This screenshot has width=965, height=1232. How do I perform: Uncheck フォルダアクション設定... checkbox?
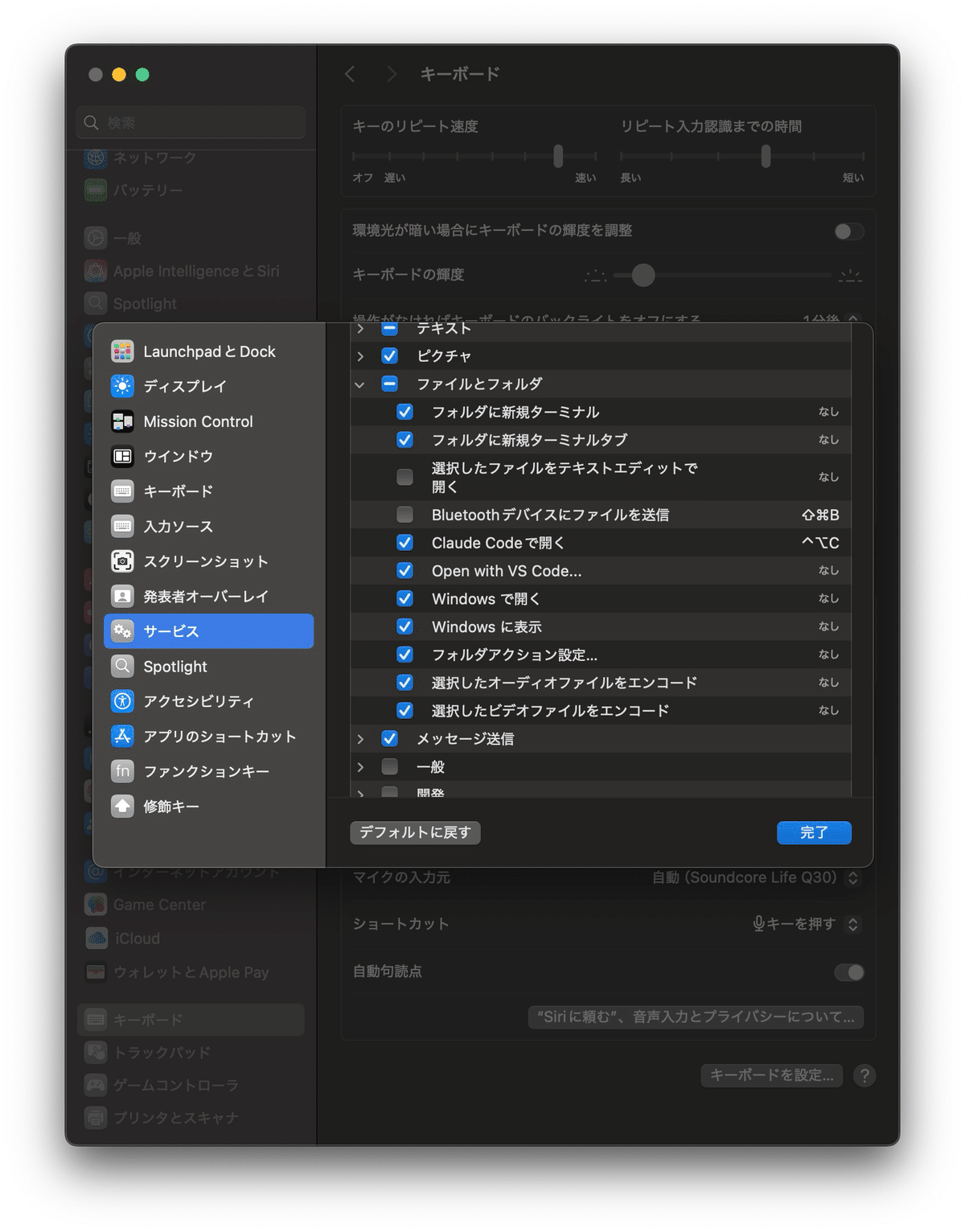click(405, 655)
